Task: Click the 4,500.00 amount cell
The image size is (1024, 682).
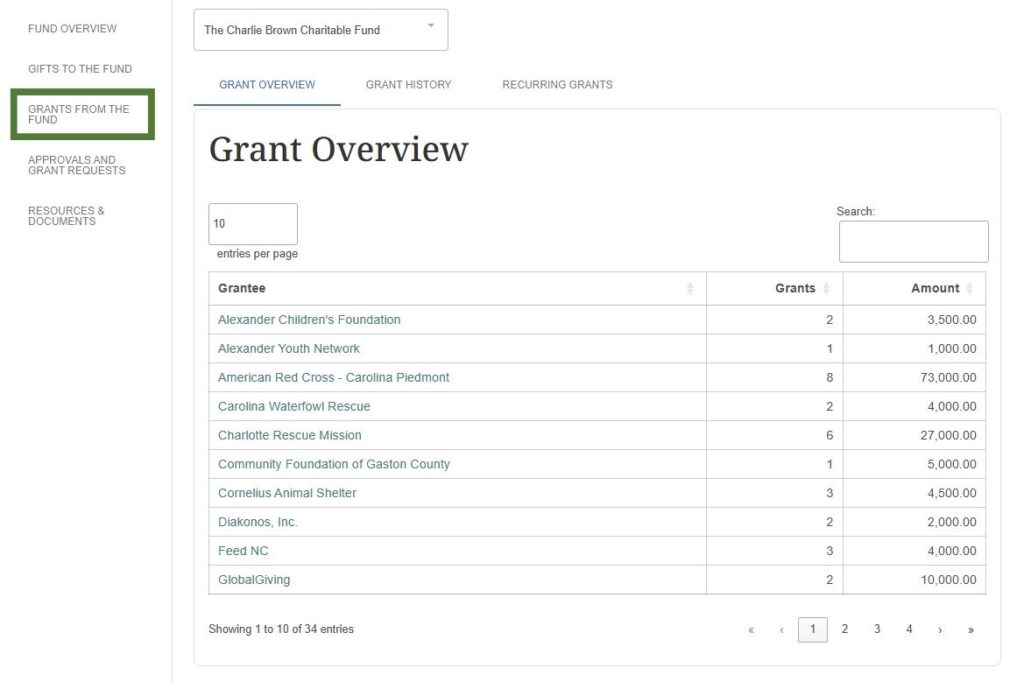Action: tap(914, 493)
